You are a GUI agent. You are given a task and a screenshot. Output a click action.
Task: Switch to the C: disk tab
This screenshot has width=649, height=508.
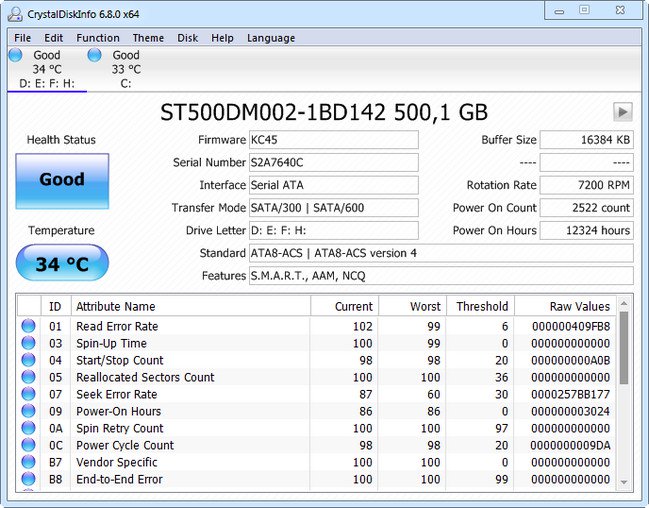(125, 69)
